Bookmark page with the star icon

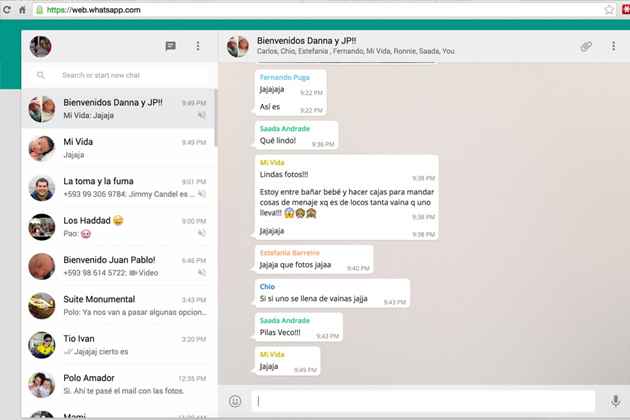[x=608, y=9]
